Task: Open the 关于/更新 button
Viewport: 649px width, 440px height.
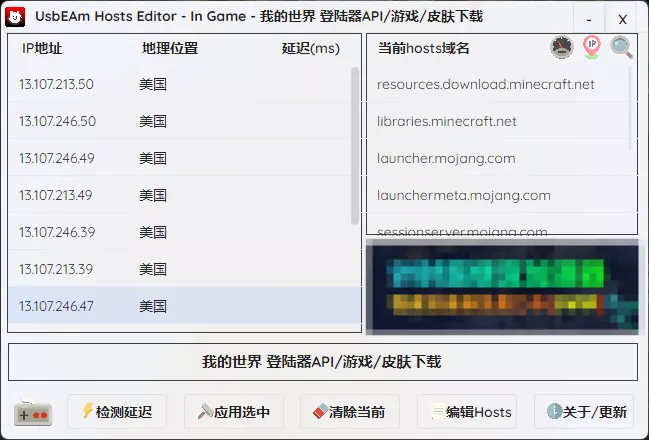Action: [584, 412]
